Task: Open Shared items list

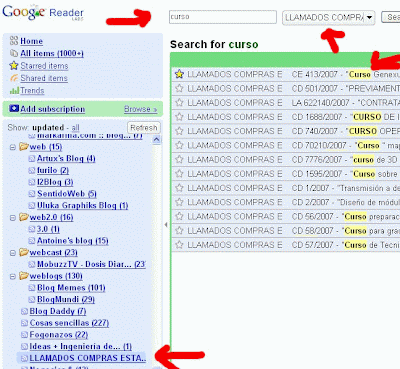Action: pyautogui.click(x=44, y=78)
